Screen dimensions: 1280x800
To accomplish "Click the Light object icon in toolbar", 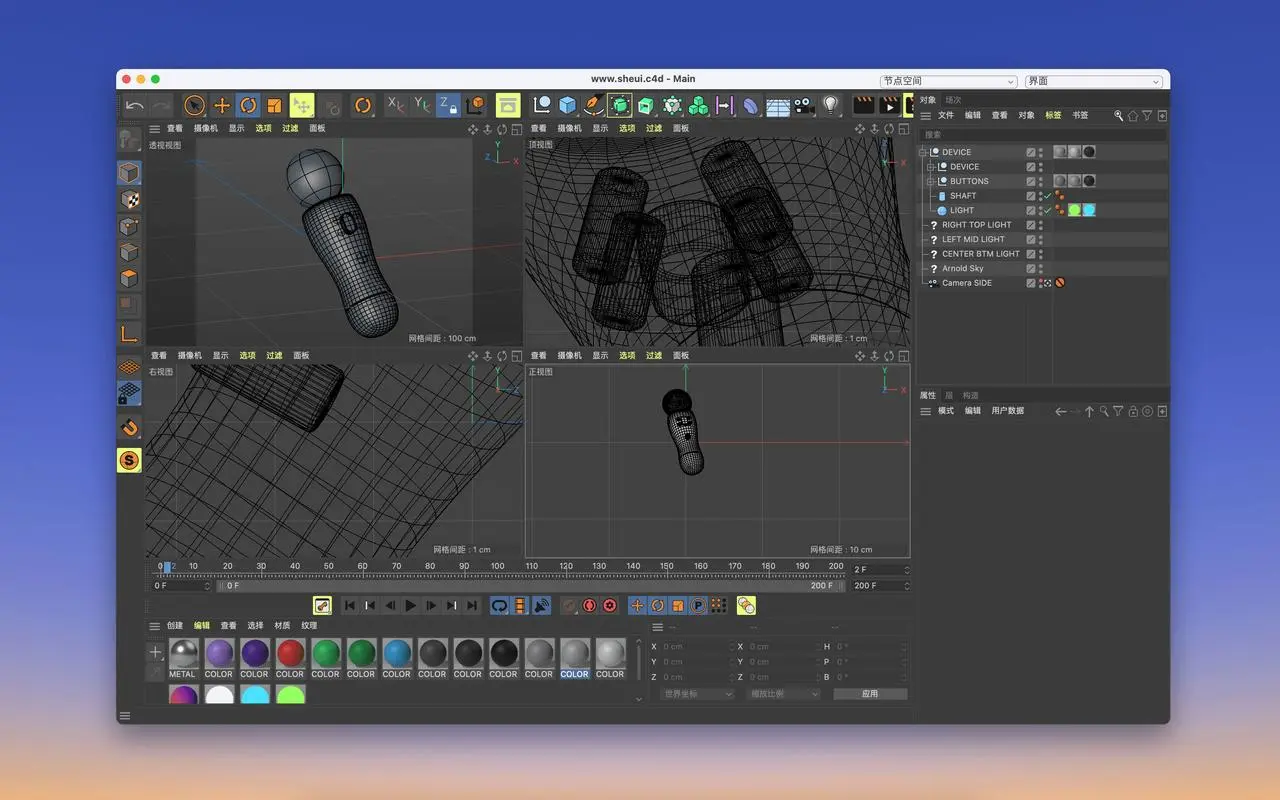I will (x=829, y=104).
